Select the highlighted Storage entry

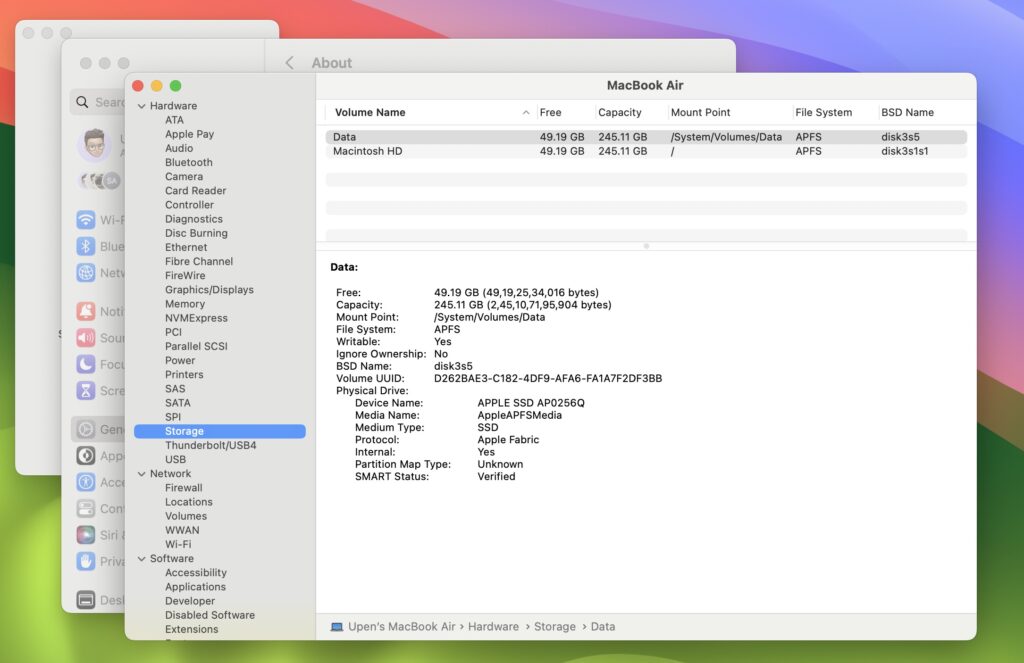tap(219, 431)
